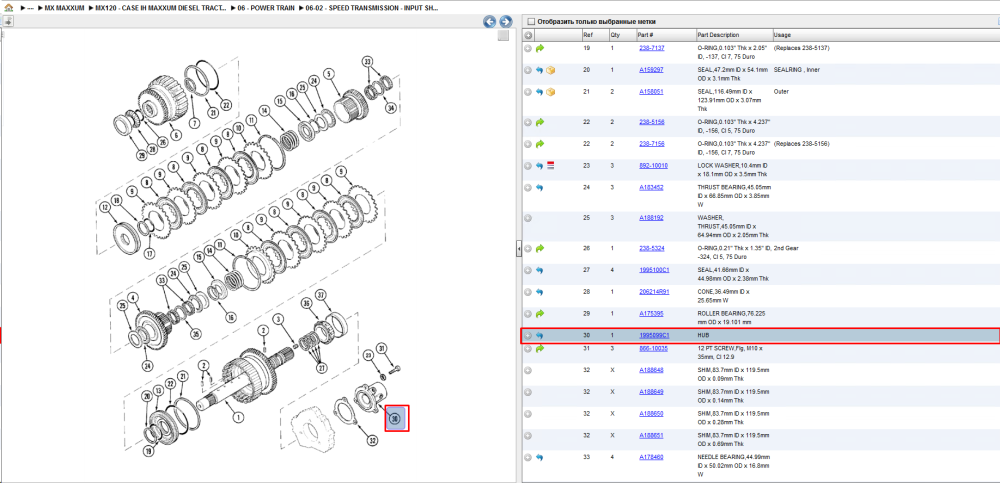Click the 'THRUST BEARING,45.05mm' description cell
This screenshot has width=1000, height=483.
734,196
